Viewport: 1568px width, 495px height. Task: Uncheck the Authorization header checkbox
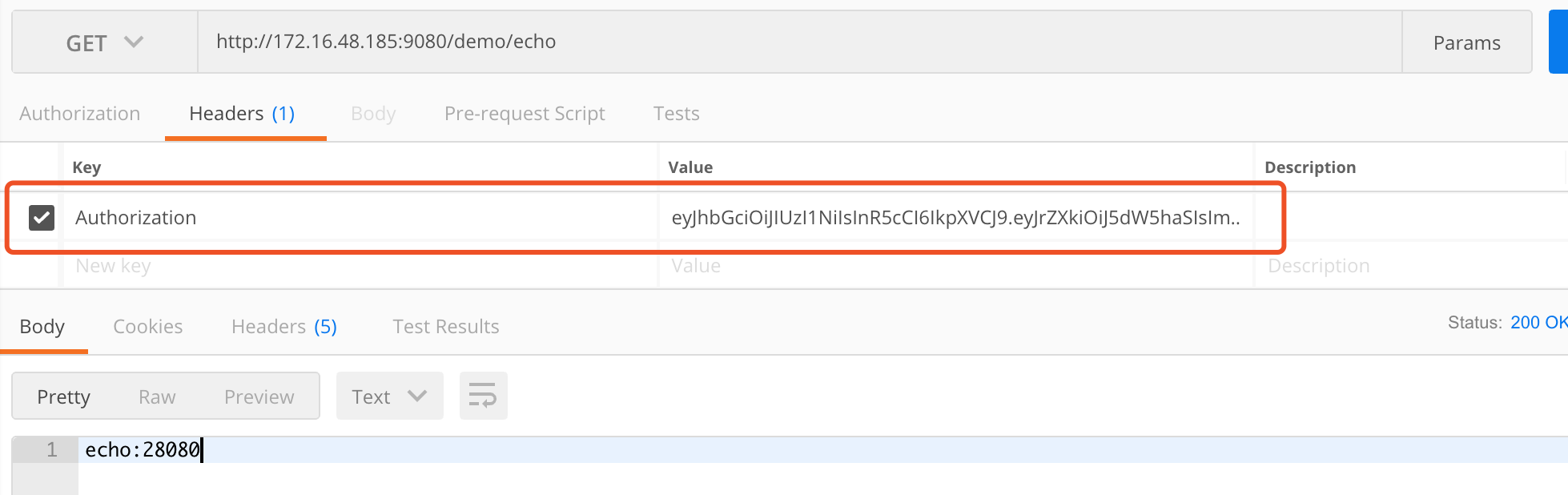point(42,217)
